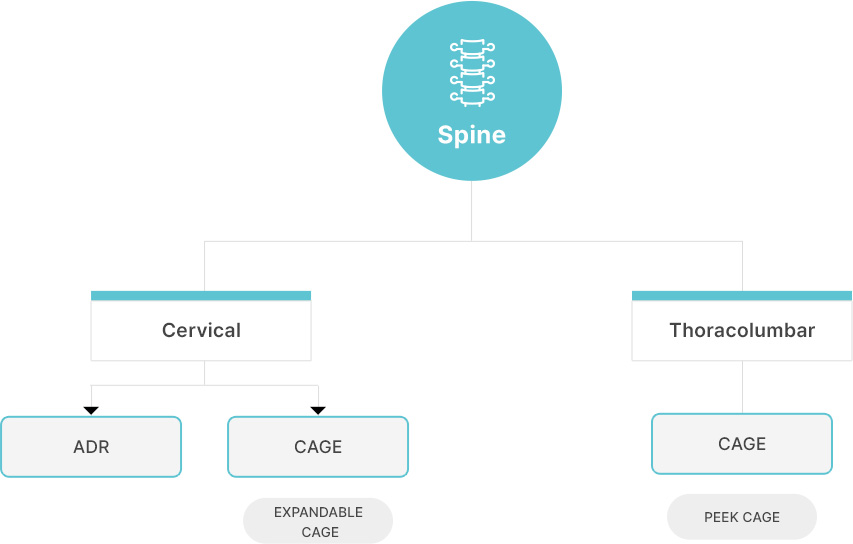Select the ADR product box
The height and width of the screenshot is (544, 853).
(x=91, y=447)
